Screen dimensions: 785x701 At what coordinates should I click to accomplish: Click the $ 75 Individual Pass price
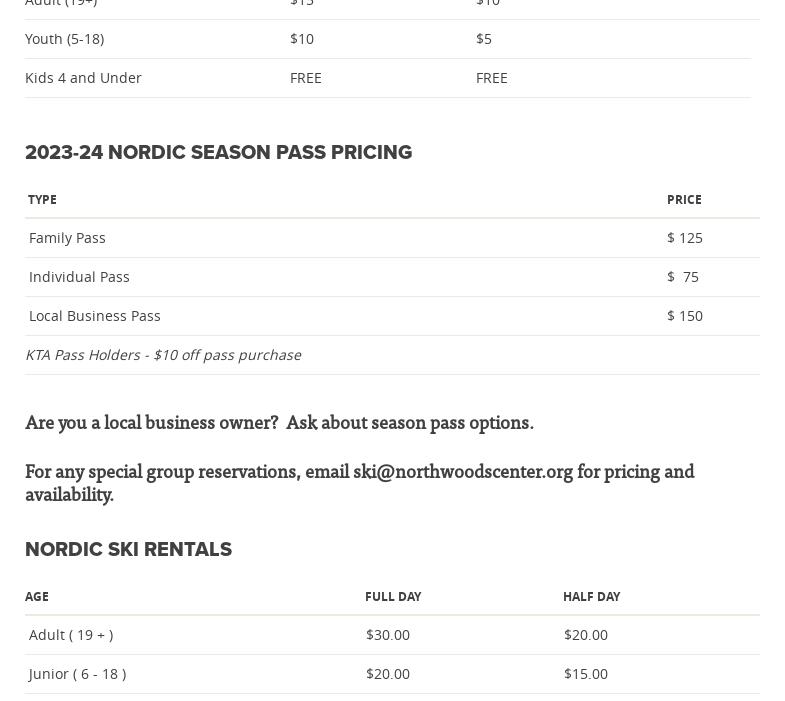point(683,277)
